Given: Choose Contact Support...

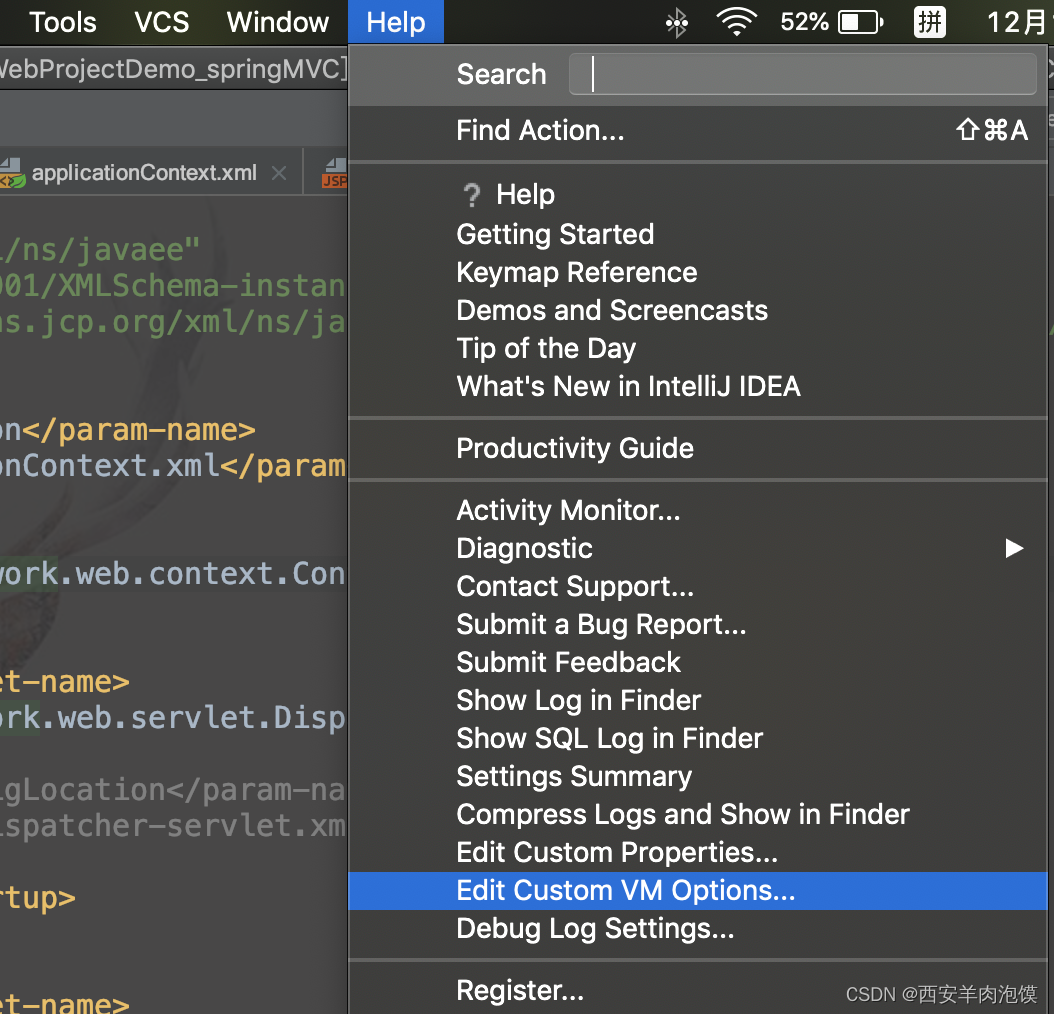Looking at the screenshot, I should [x=698, y=586].
